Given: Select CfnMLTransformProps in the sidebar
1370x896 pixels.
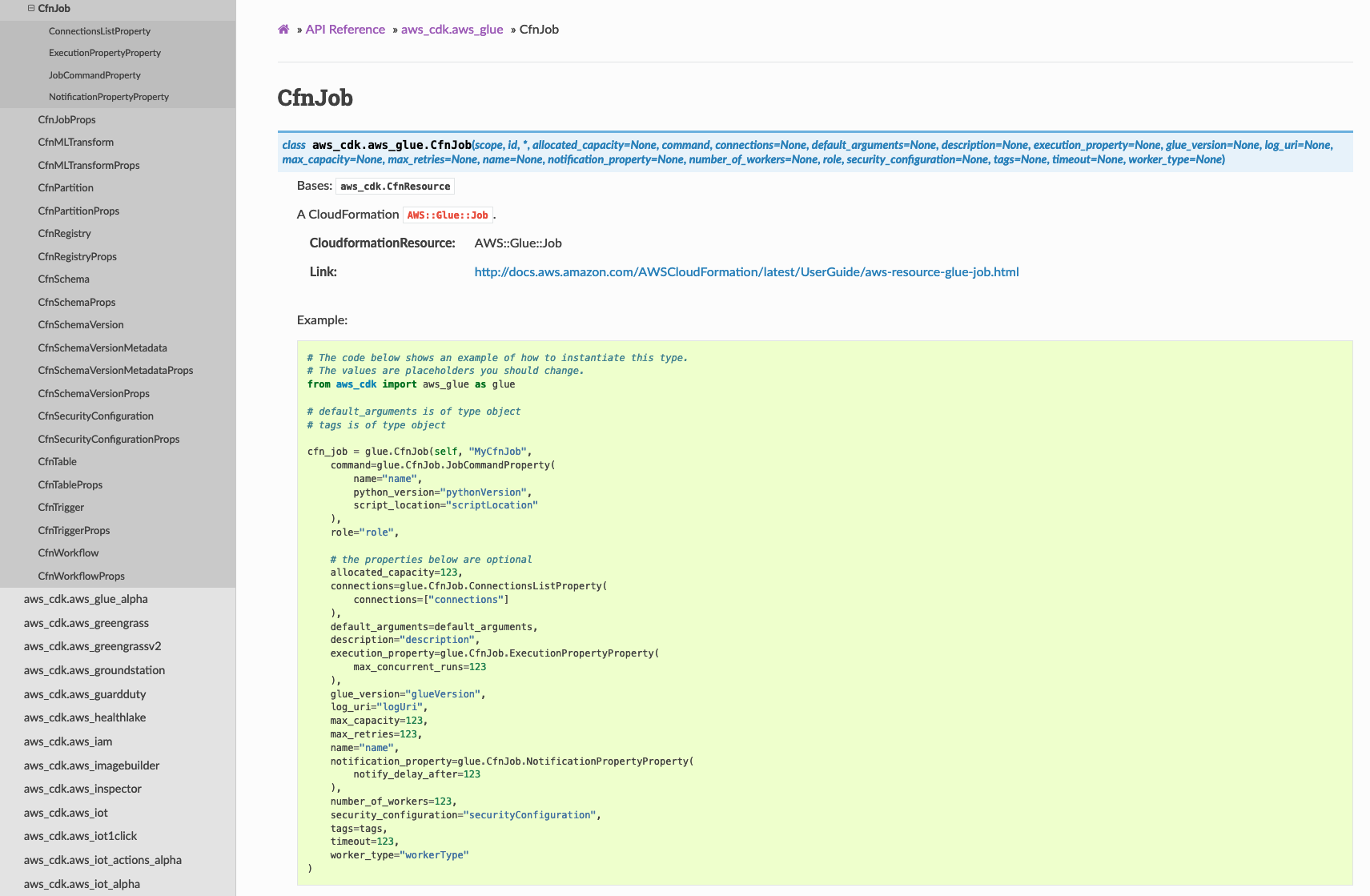Looking at the screenshot, I should pos(89,165).
